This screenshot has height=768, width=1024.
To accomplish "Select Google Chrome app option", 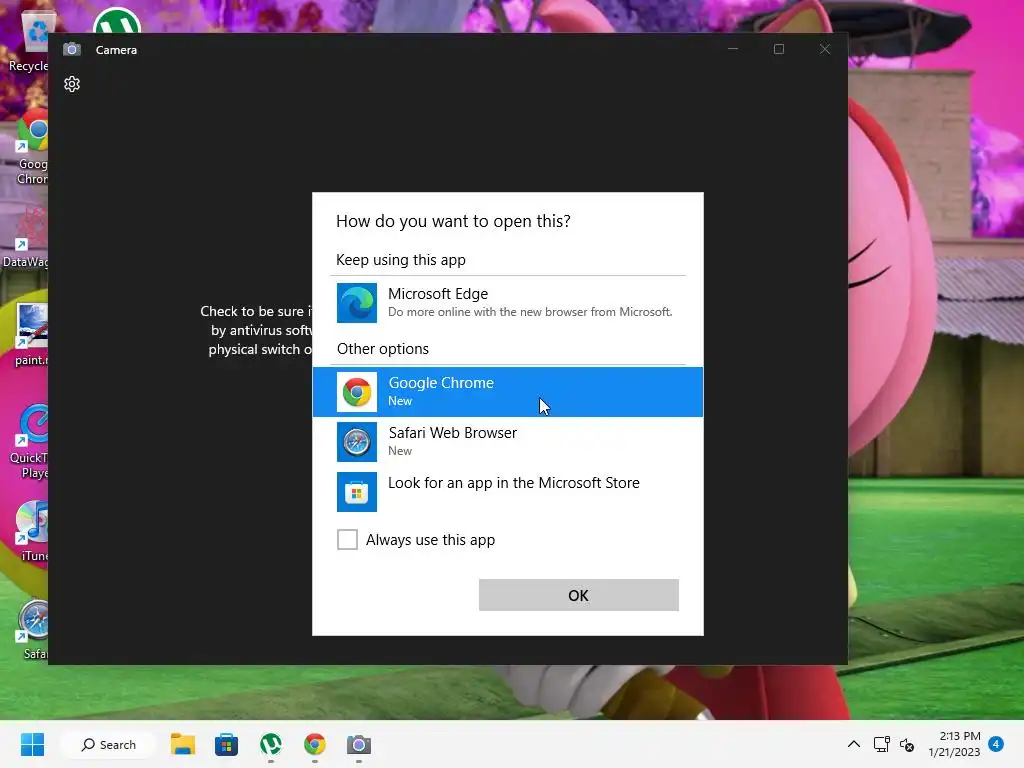I will (x=508, y=392).
